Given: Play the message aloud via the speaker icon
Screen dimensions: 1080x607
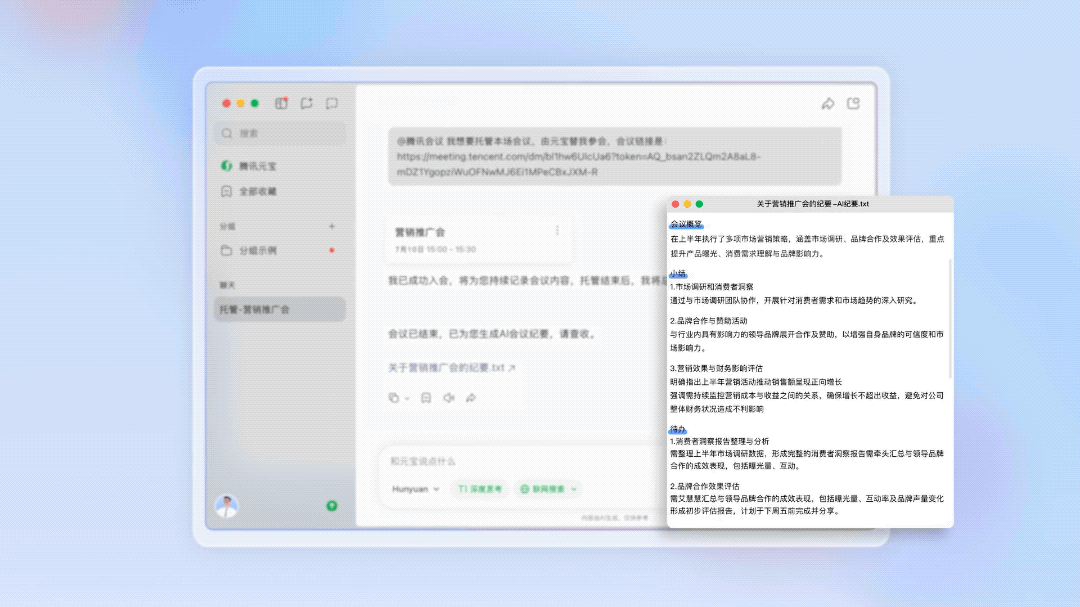Looking at the screenshot, I should click(449, 397).
